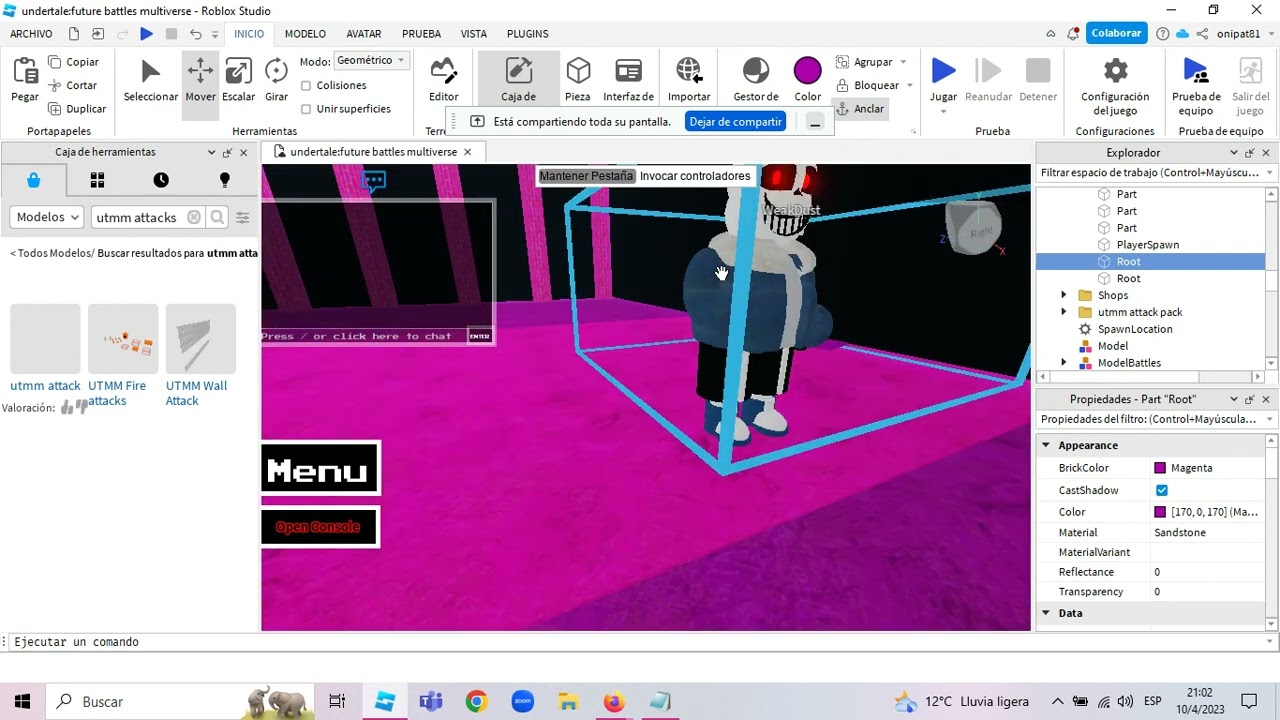Switch to the AVATAR ribbon tab
Image resolution: width=1280 pixels, height=720 pixels.
[x=363, y=34]
